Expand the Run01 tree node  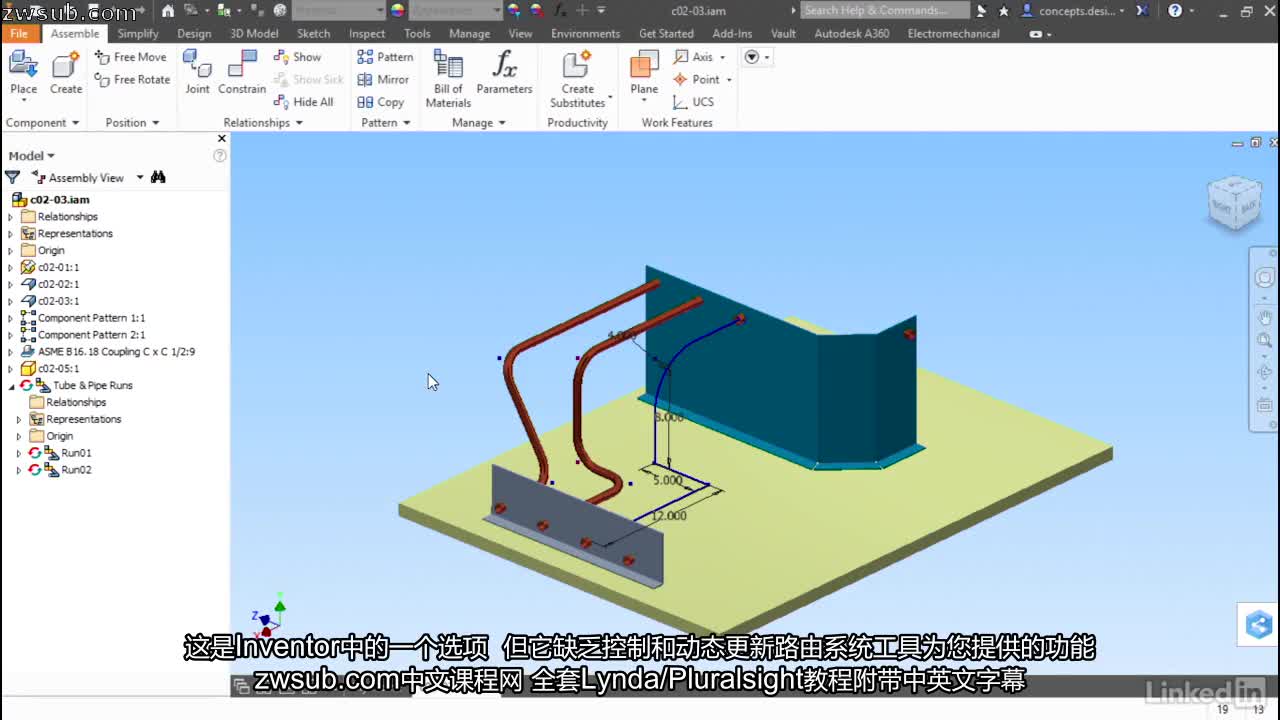point(17,452)
